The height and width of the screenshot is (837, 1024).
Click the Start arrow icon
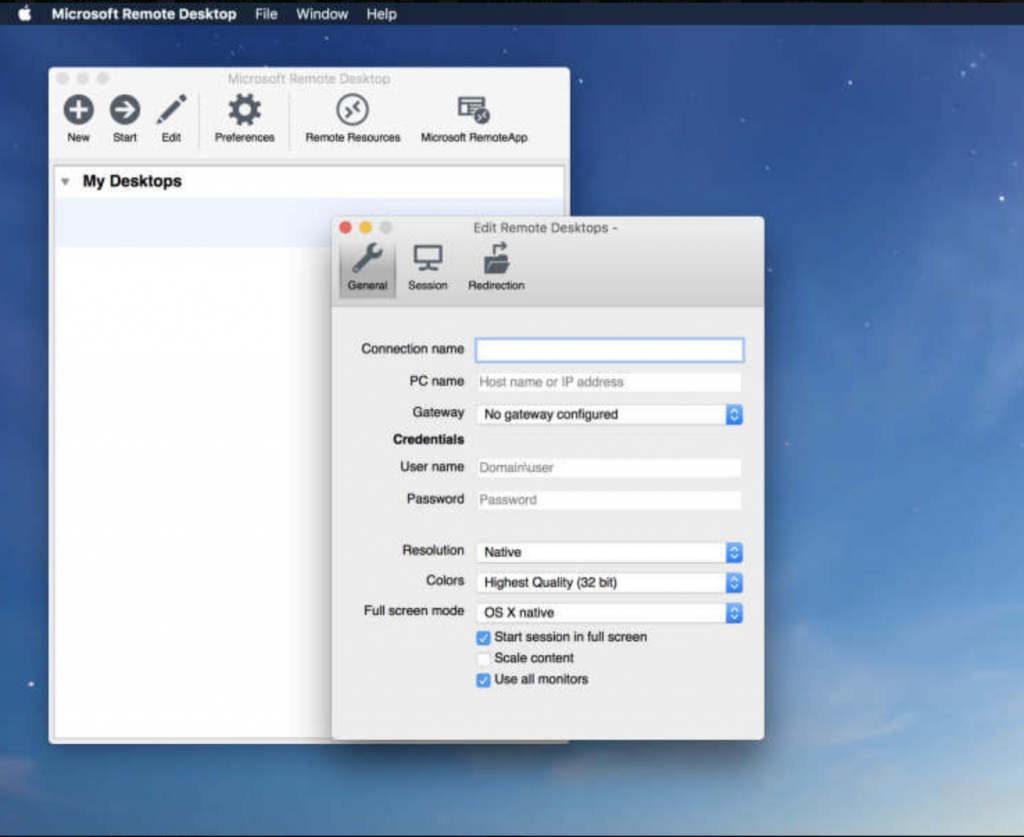pyautogui.click(x=125, y=110)
